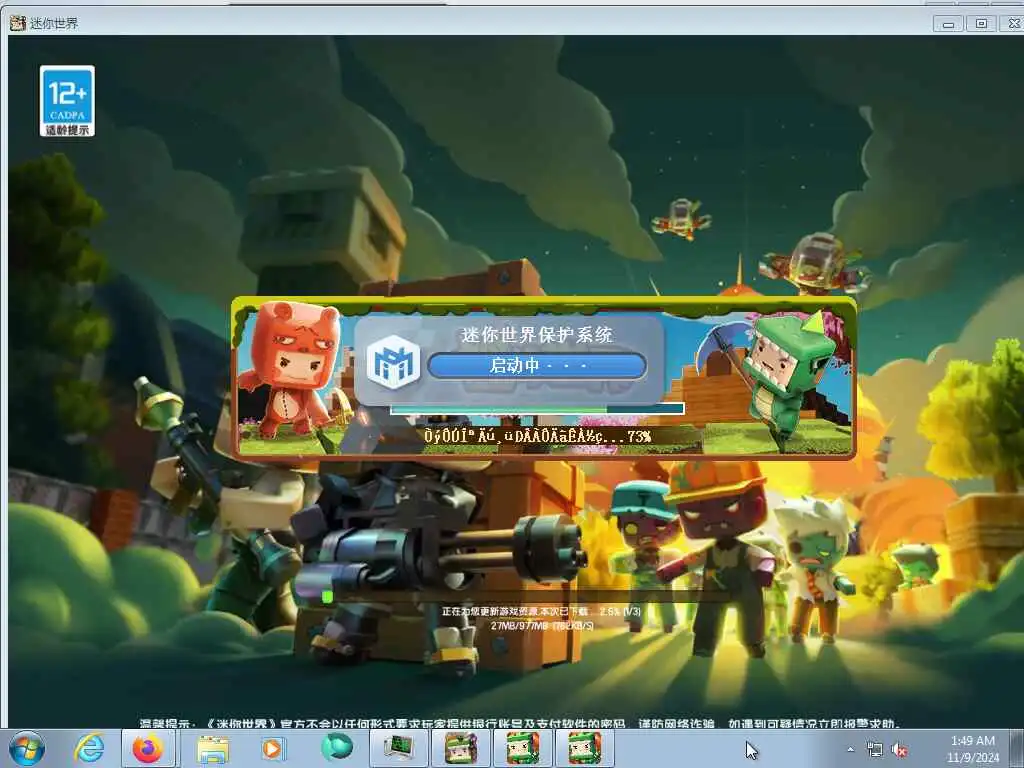1024x768 pixels.
Task: Switch to Firefox in the taskbar
Action: coord(148,748)
